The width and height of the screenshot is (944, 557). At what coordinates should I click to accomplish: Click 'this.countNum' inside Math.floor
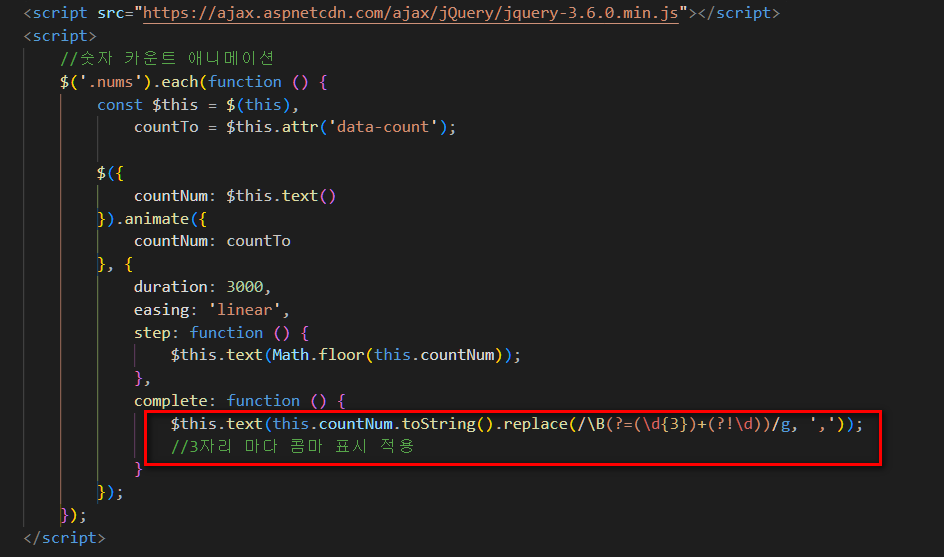[434, 355]
